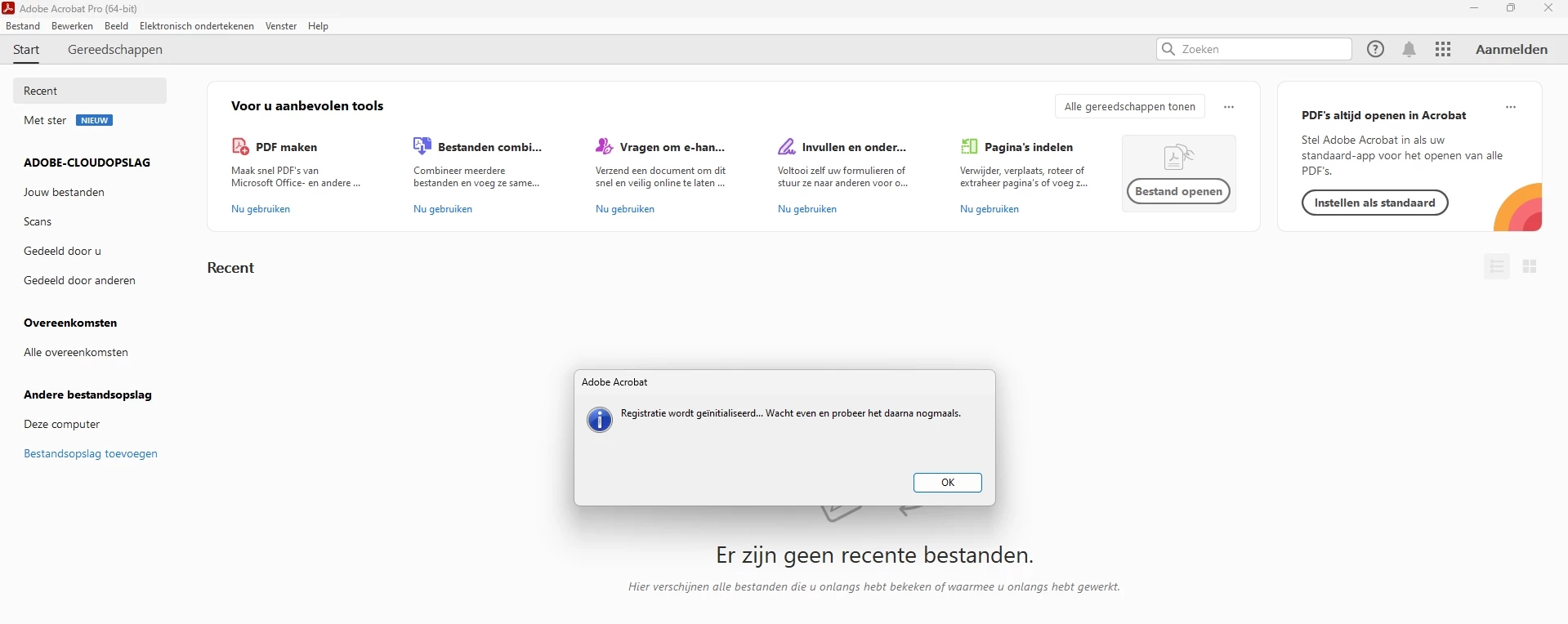This screenshot has width=1568, height=624.
Task: Click Nu gebruiken under Bestanden combineren
Action: tap(443, 209)
